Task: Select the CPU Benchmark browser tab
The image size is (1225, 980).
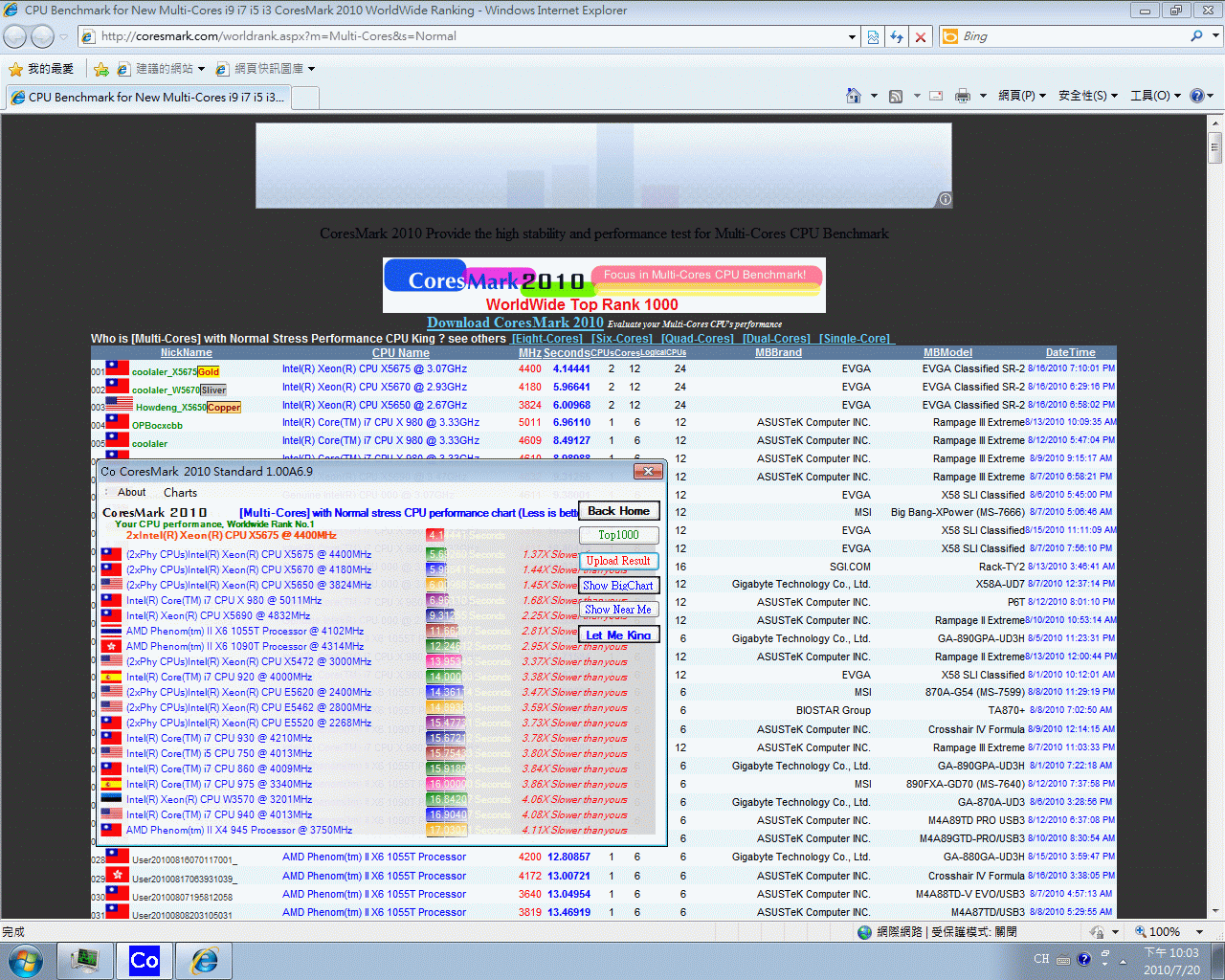Action: tap(147, 98)
